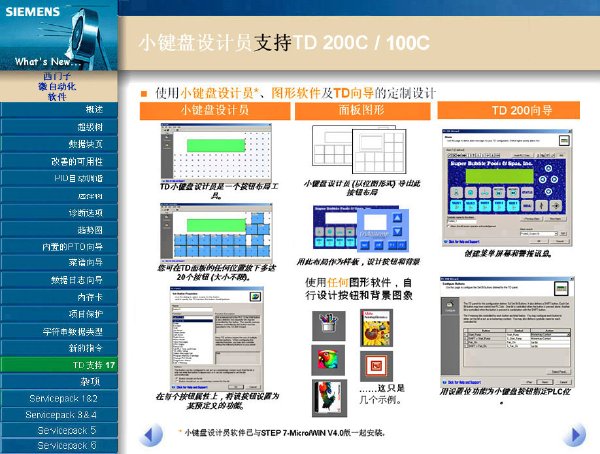Click caption 用此布局作为样板，设计按钮和背景

click(358, 262)
